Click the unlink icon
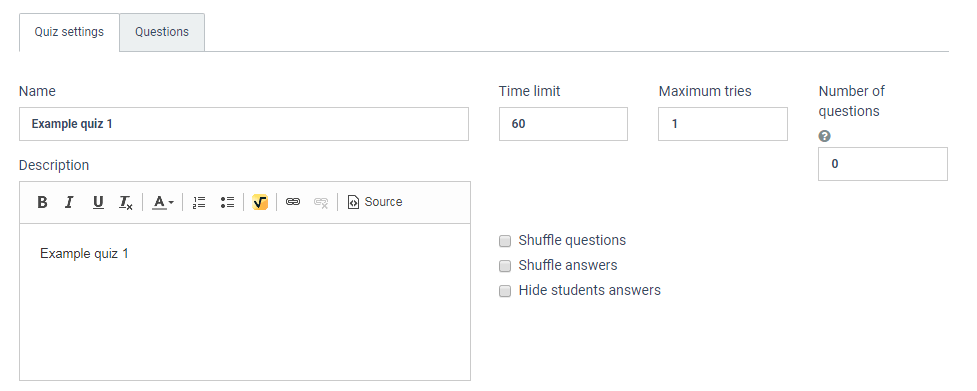This screenshot has width=977, height=391. point(321,202)
